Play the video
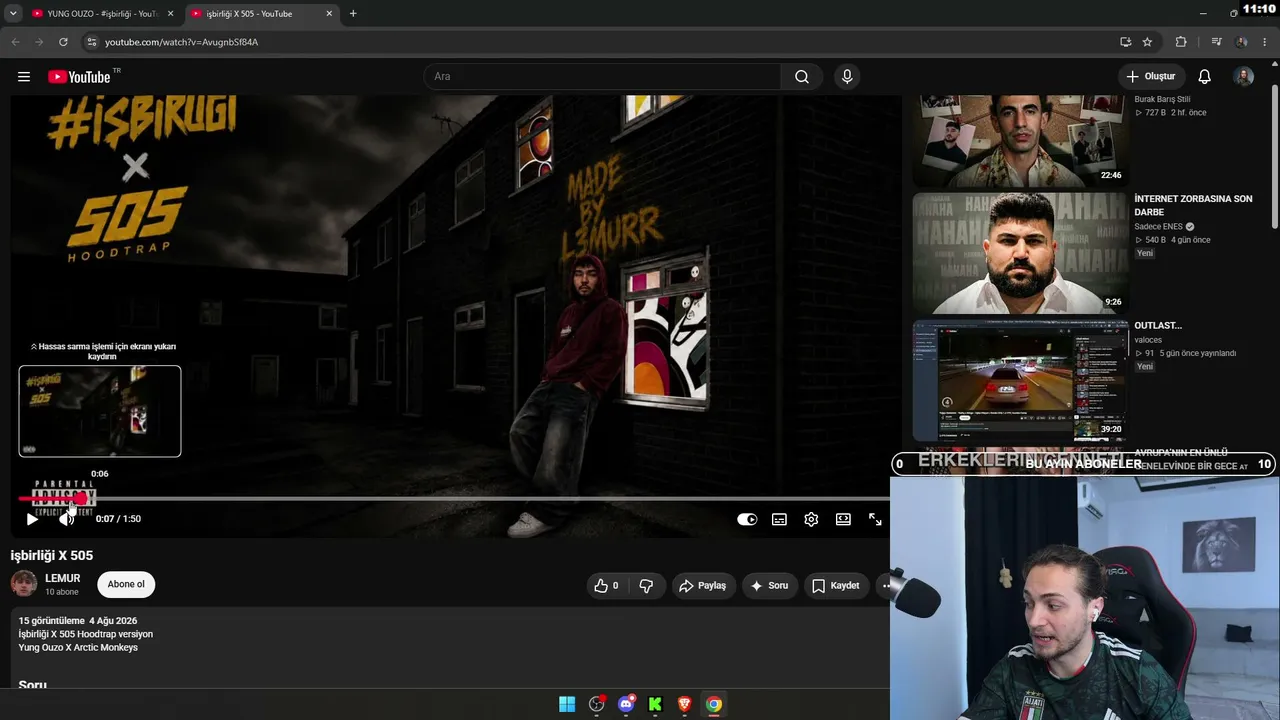 click(32, 519)
